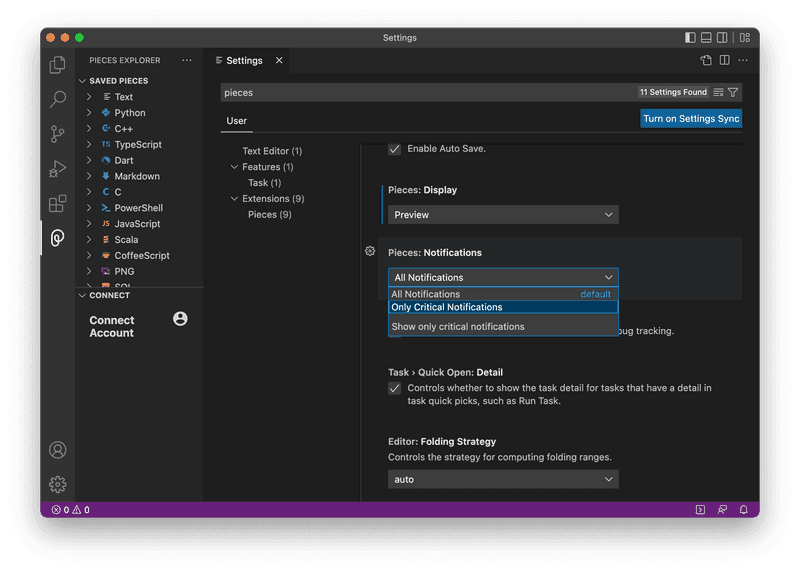
Task: Toggle primary sidebar layout icon
Action: point(690,37)
